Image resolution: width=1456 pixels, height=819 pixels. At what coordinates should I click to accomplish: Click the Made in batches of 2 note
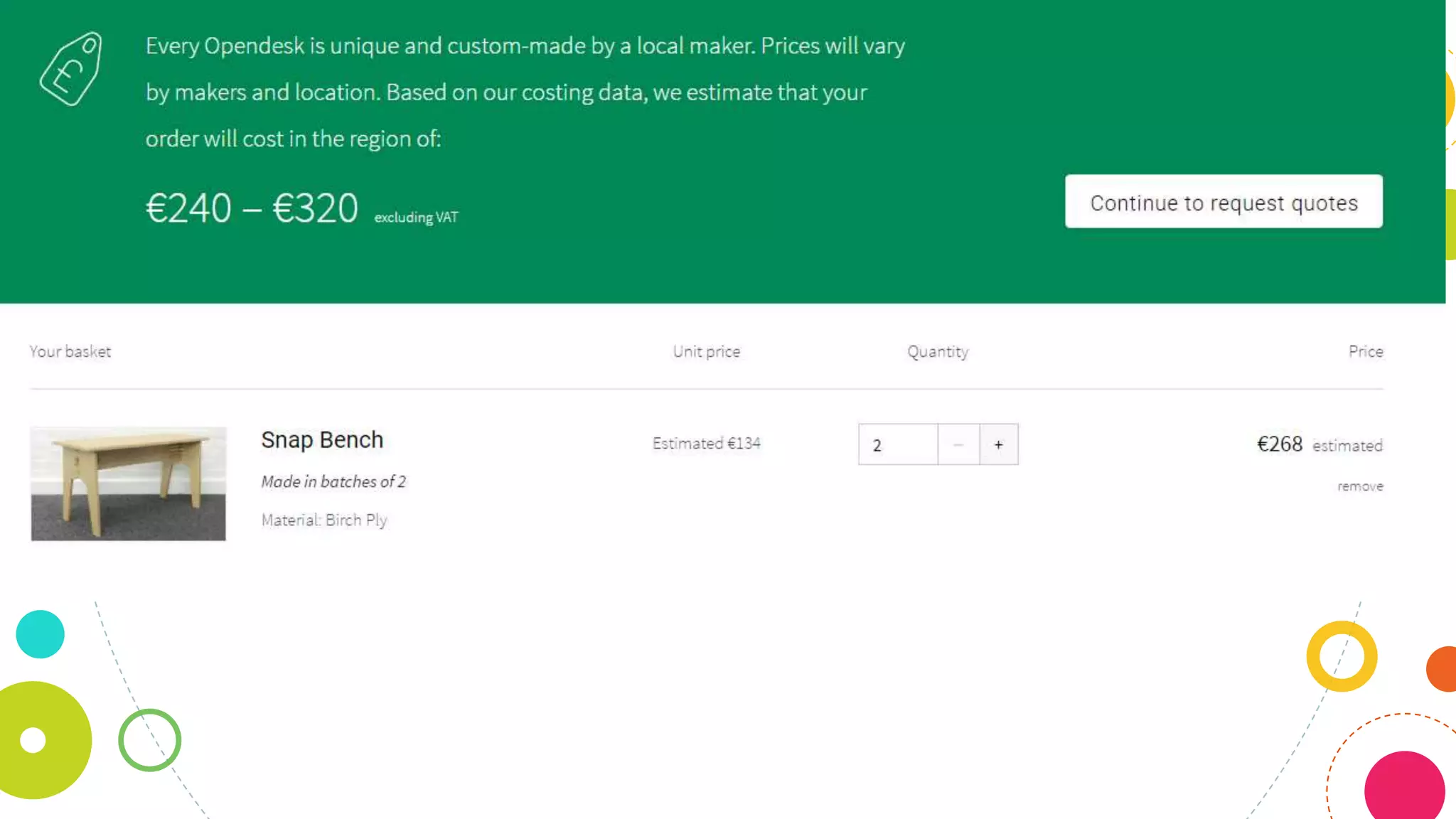(x=333, y=481)
